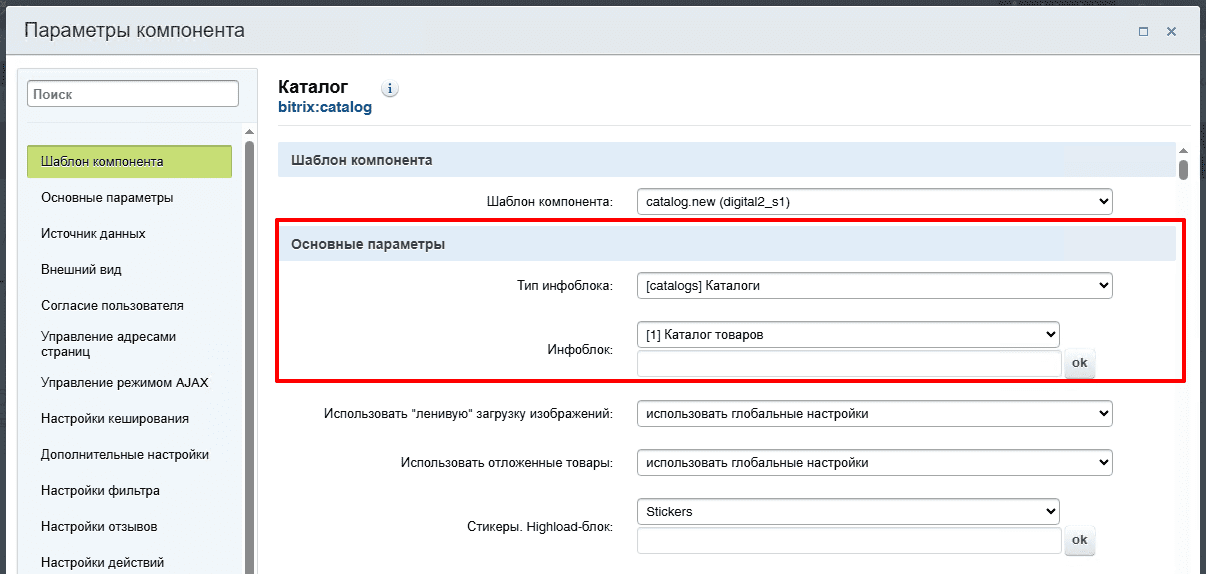Select Согласие пользователя in sidebar
Image resolution: width=1206 pixels, height=574 pixels.
pyautogui.click(x=112, y=305)
